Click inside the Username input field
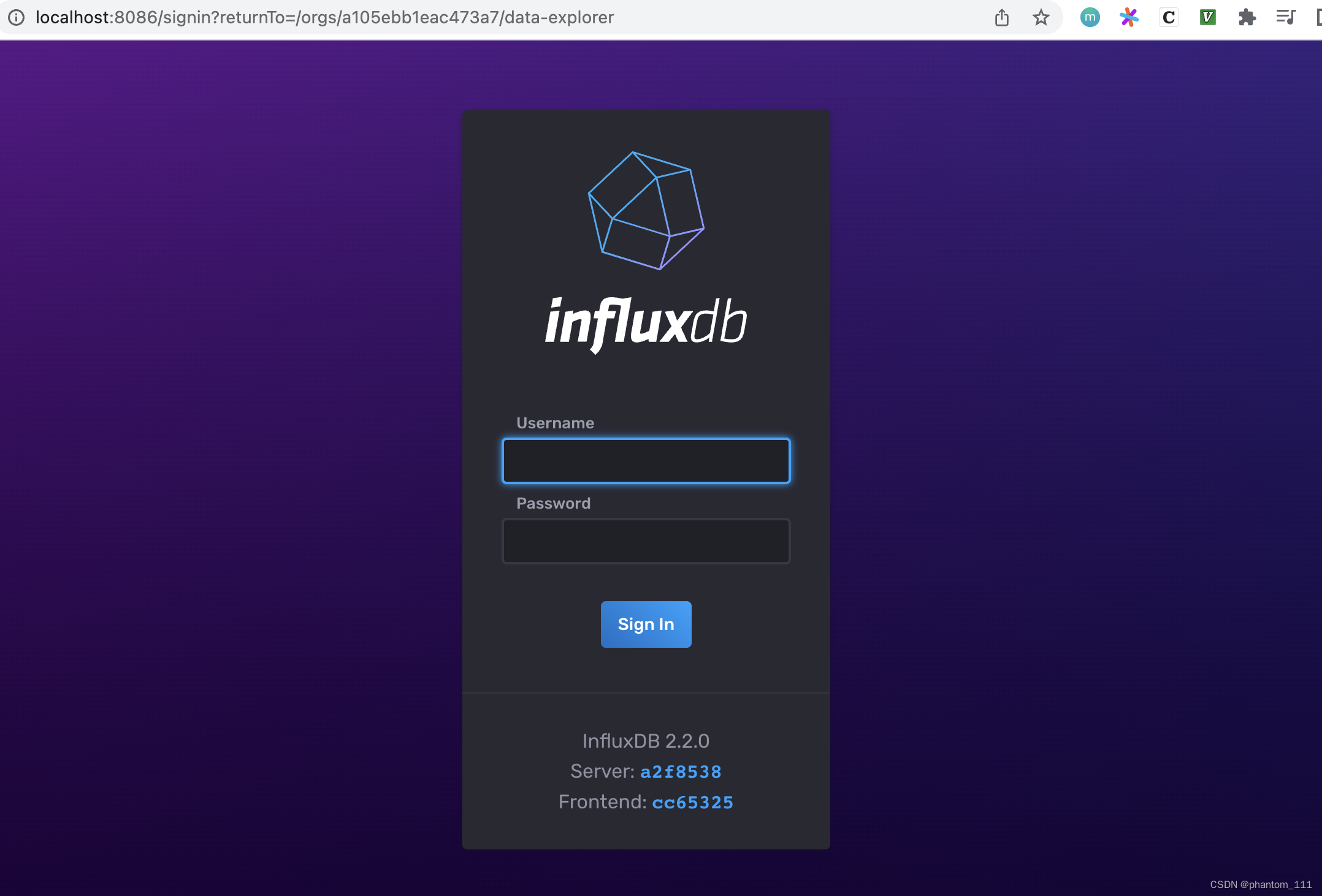This screenshot has height=896, width=1322. point(646,460)
